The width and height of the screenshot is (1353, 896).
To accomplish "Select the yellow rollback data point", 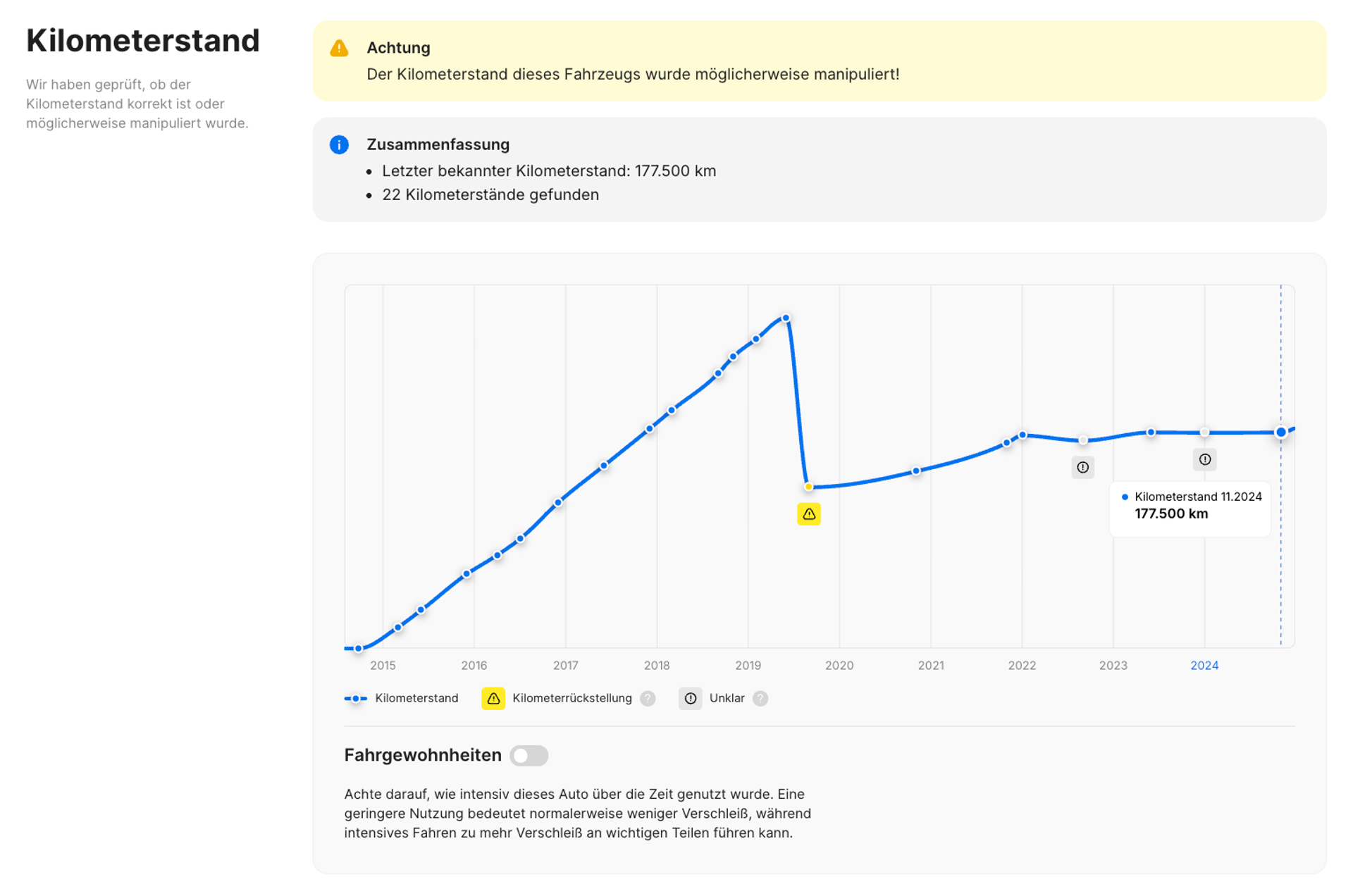I will [808, 487].
